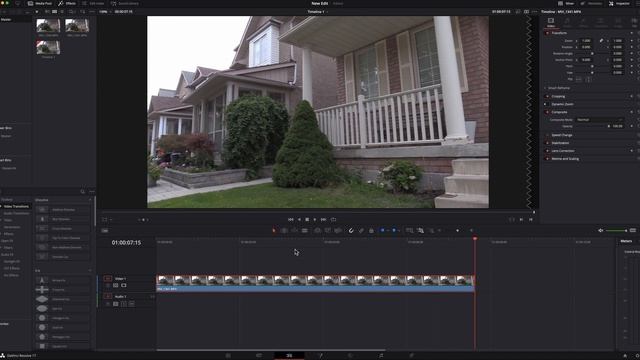Screen dimensions: 640x360
Task: Open the Color page tab
Action: (350, 356)
